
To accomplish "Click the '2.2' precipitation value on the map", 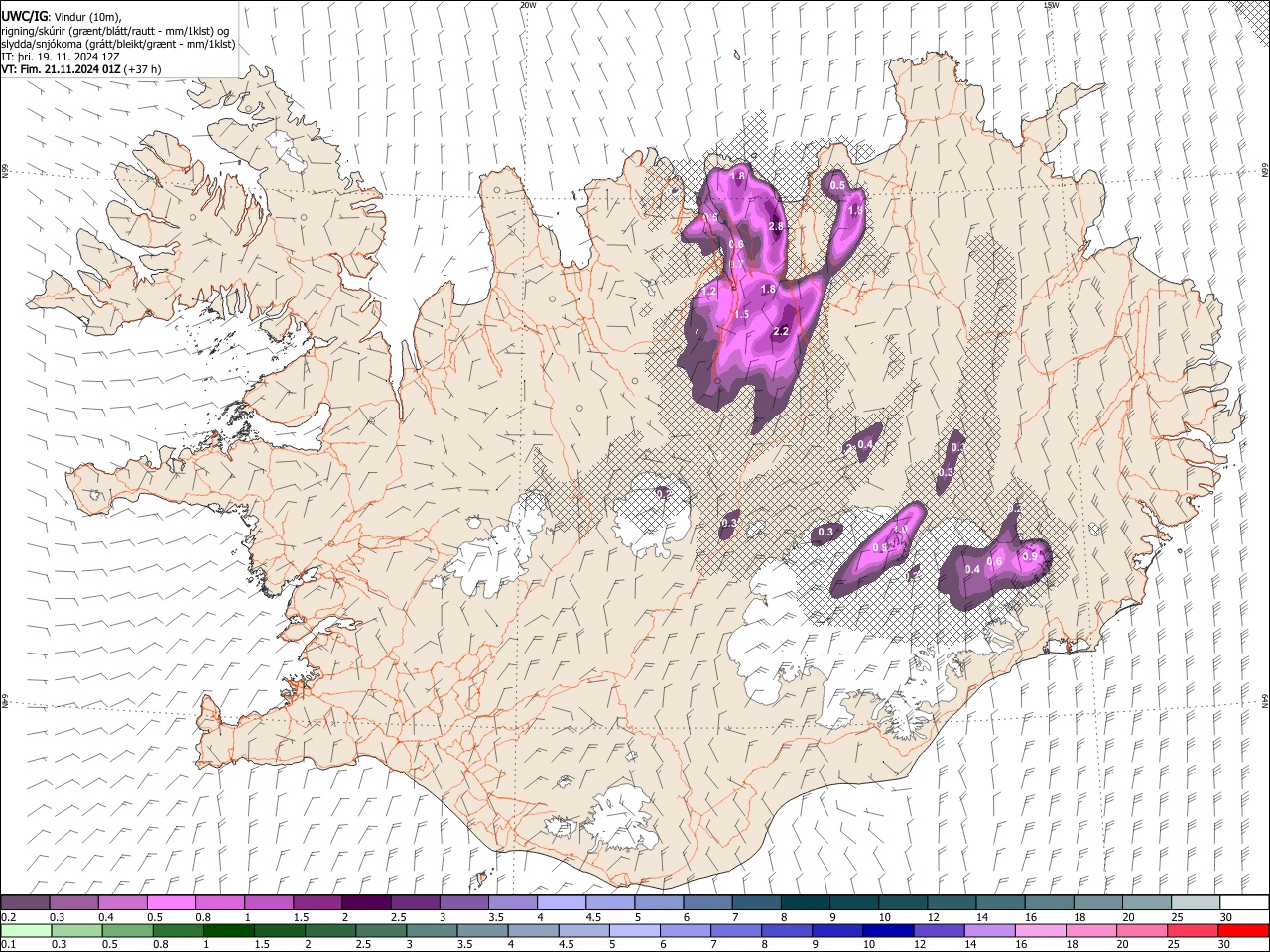I will click(780, 332).
